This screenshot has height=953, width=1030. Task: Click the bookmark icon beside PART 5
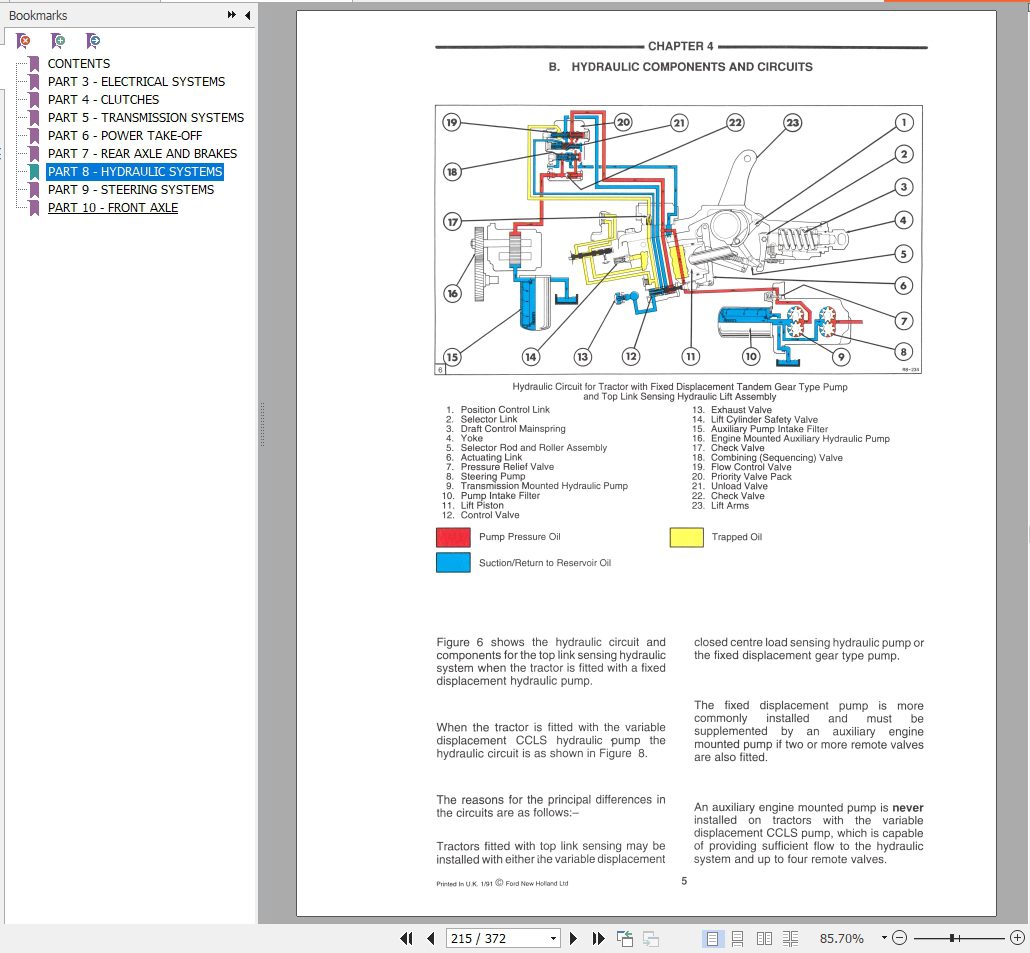(34, 118)
